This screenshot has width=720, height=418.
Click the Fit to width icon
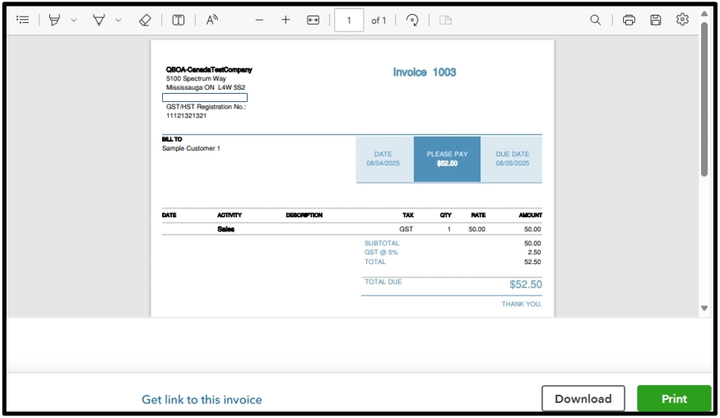pyautogui.click(x=313, y=20)
